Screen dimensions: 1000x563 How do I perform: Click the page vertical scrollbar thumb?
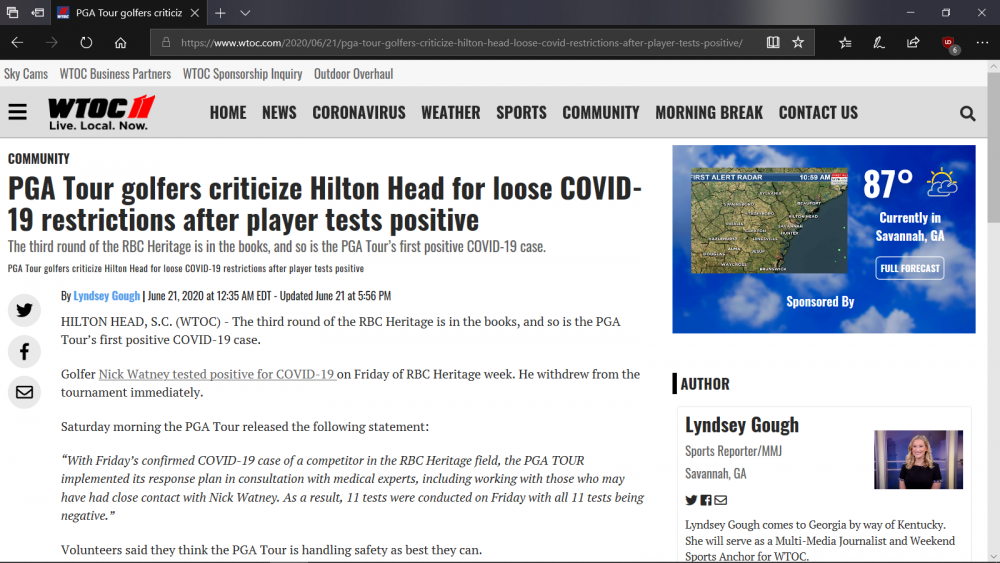coord(993,147)
